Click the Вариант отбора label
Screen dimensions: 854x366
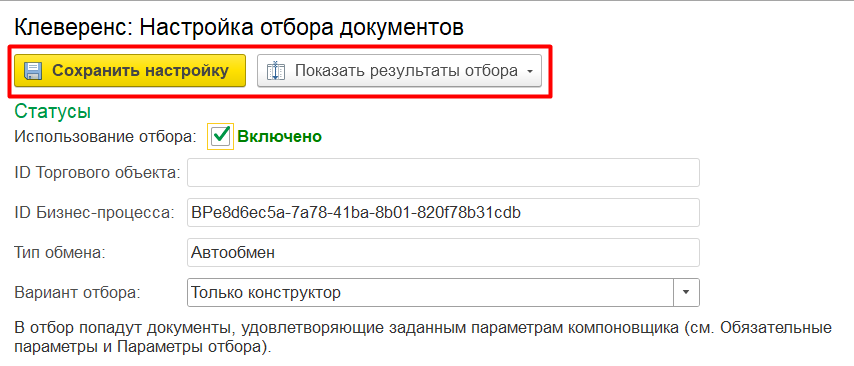click(77, 293)
